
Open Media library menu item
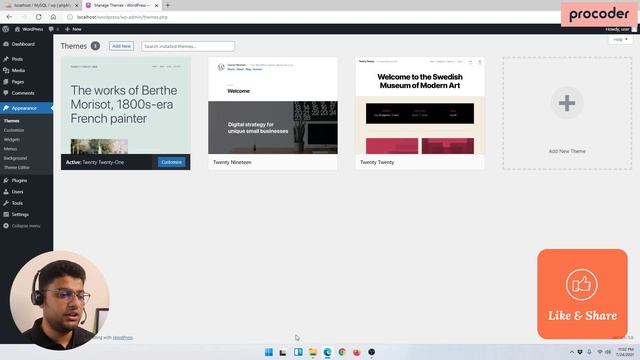[x=18, y=70]
